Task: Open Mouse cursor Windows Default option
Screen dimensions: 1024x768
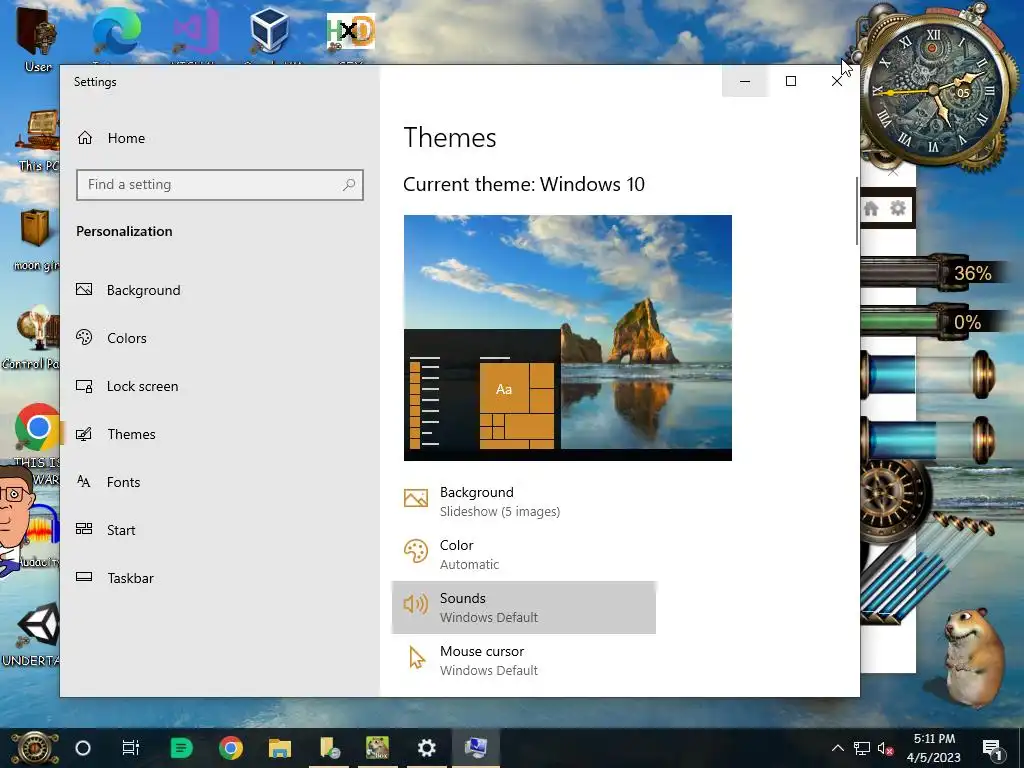Action: pyautogui.click(x=523, y=660)
